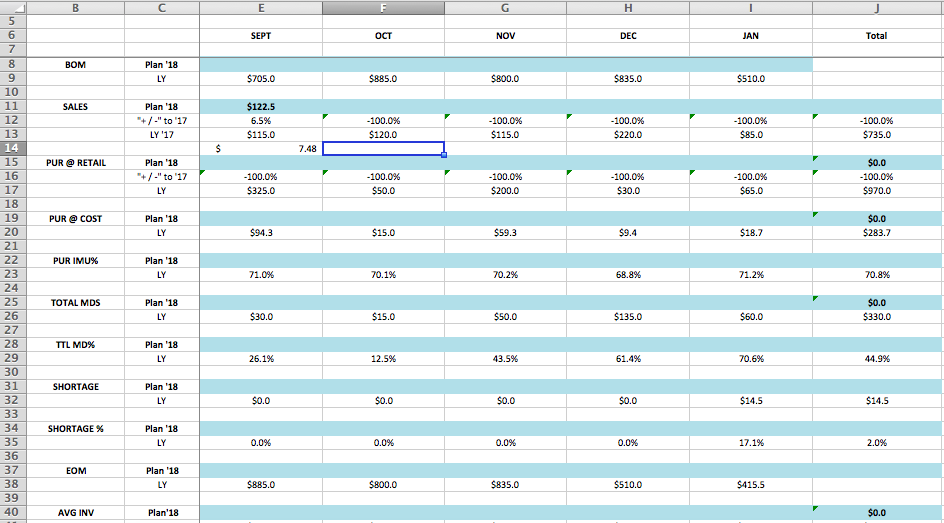Click the 17.1% shortage percent cell

[x=751, y=442]
